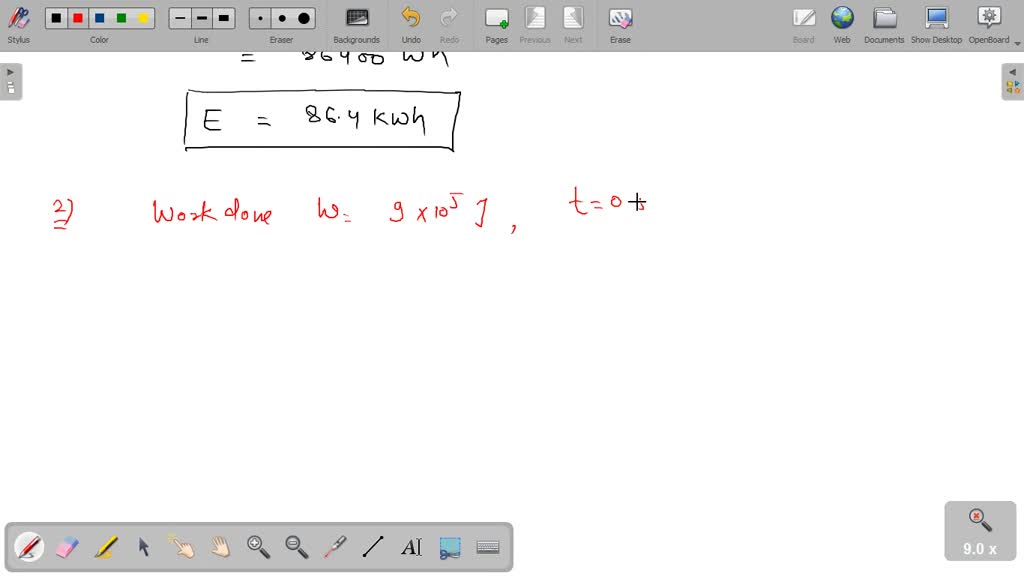Undo the last stroke
This screenshot has height=576, width=1024.
(x=411, y=24)
